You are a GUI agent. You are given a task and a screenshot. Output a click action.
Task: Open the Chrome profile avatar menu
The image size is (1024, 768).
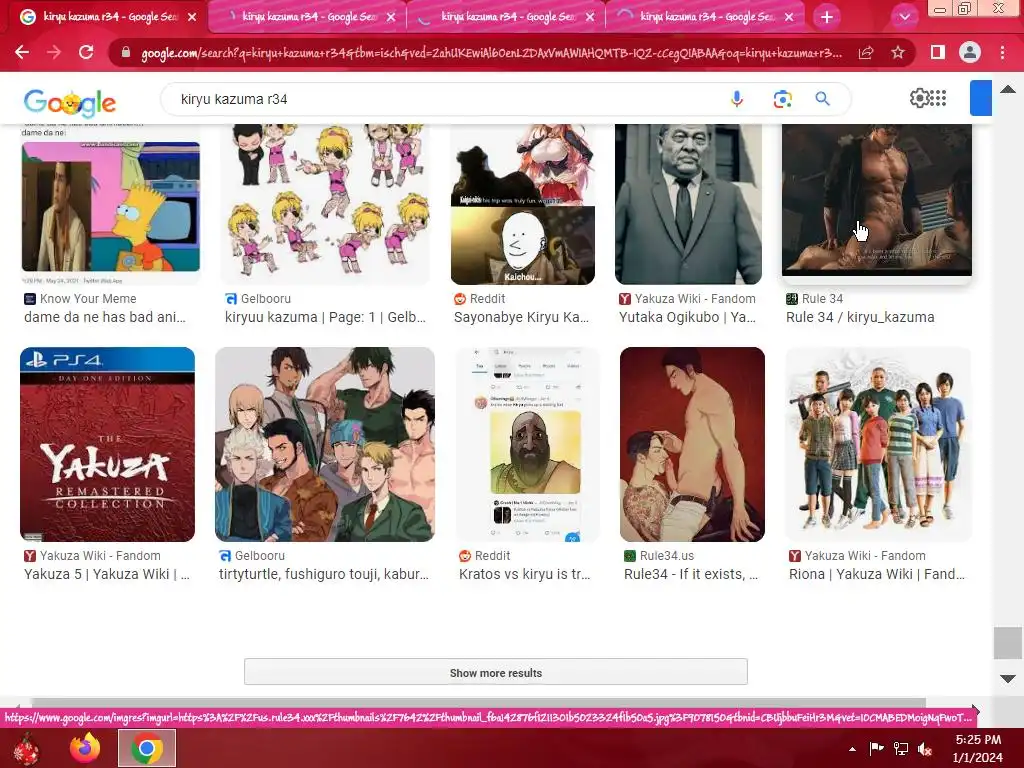(x=970, y=52)
